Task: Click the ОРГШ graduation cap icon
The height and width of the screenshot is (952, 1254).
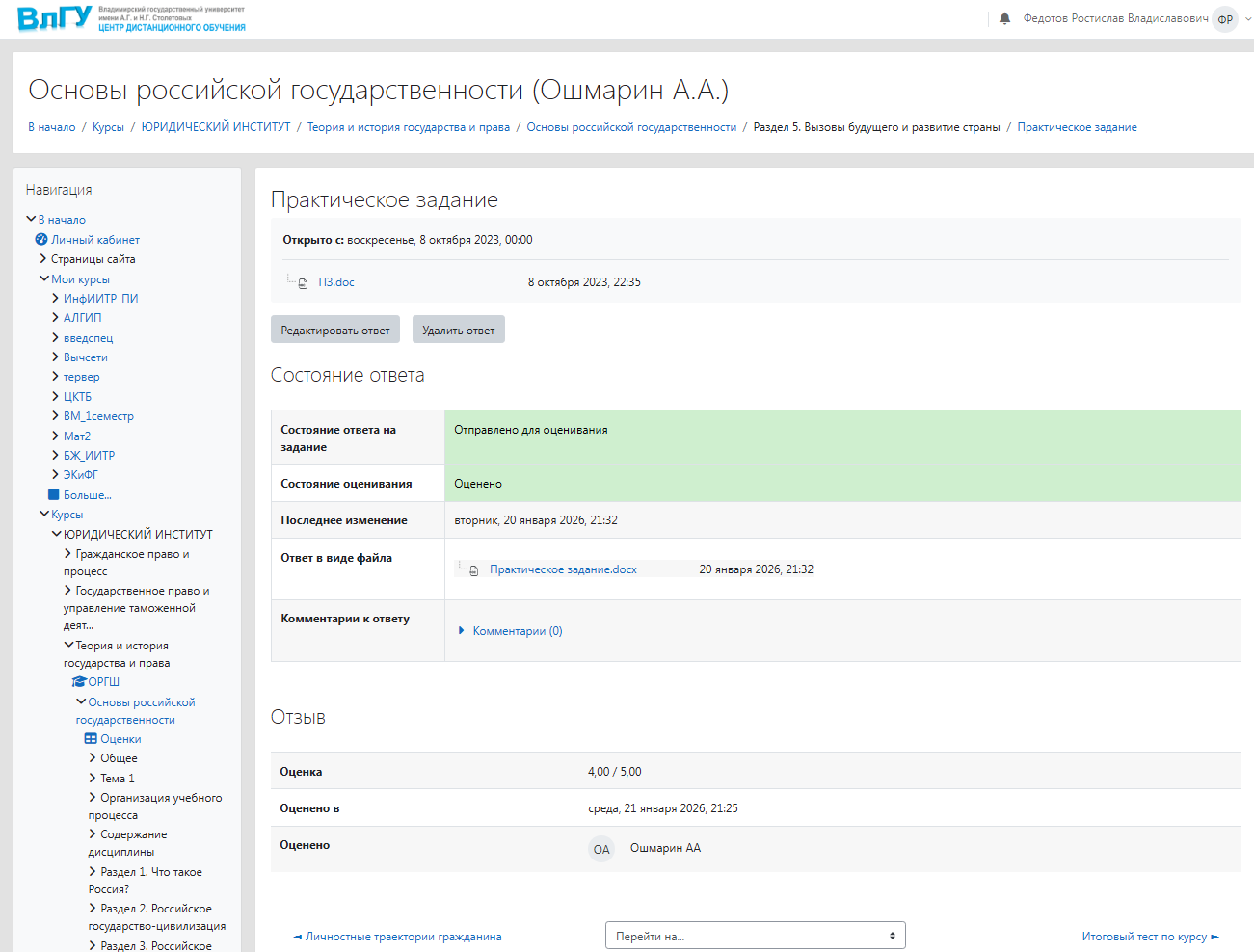Action: click(x=79, y=682)
